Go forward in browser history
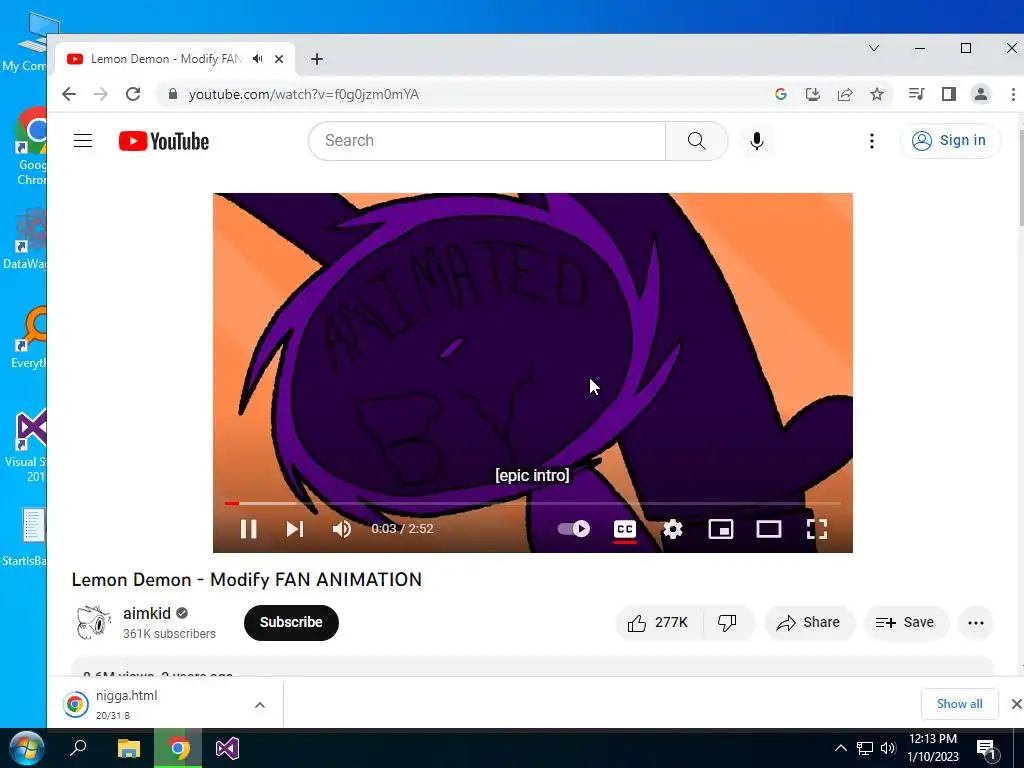 coord(101,94)
